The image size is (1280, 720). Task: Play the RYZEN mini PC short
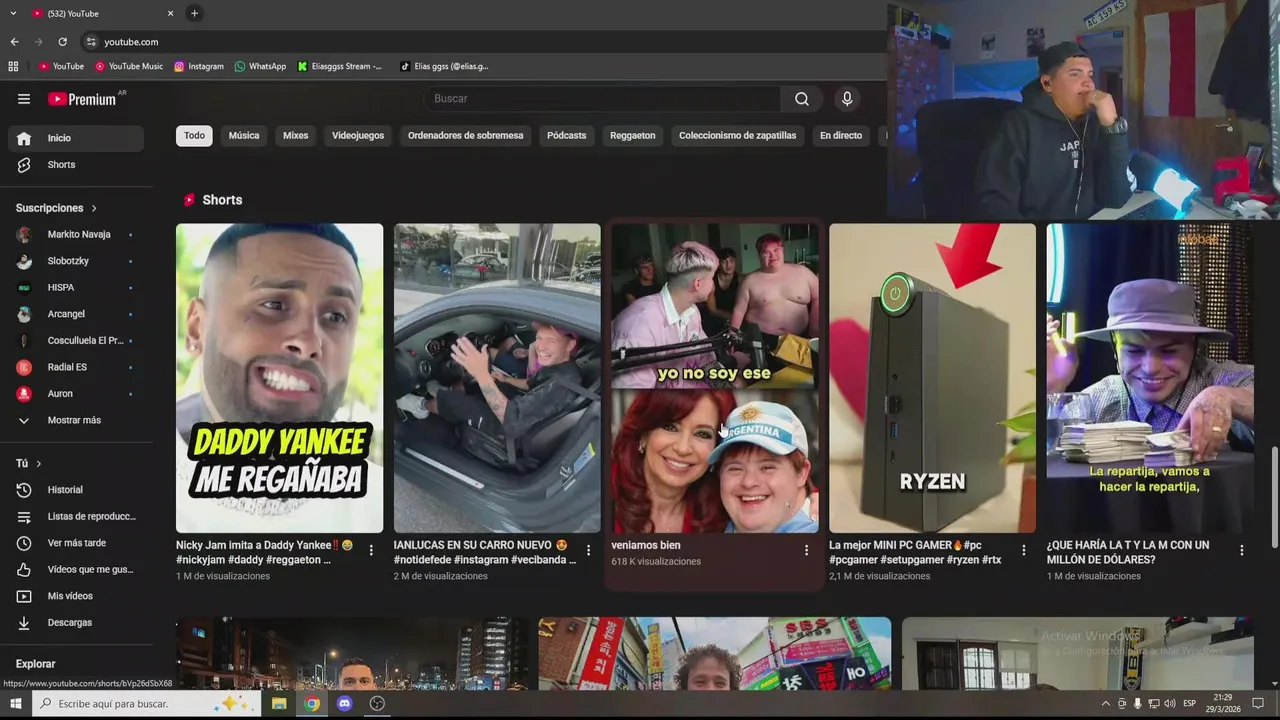click(x=932, y=378)
